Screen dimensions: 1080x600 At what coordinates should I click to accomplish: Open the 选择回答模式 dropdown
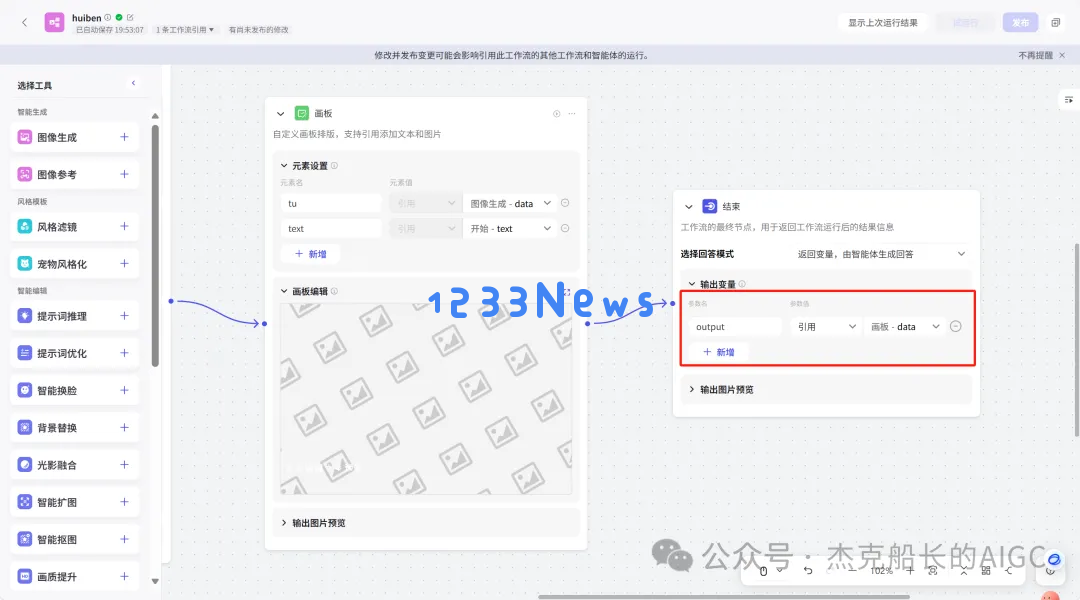coord(881,254)
